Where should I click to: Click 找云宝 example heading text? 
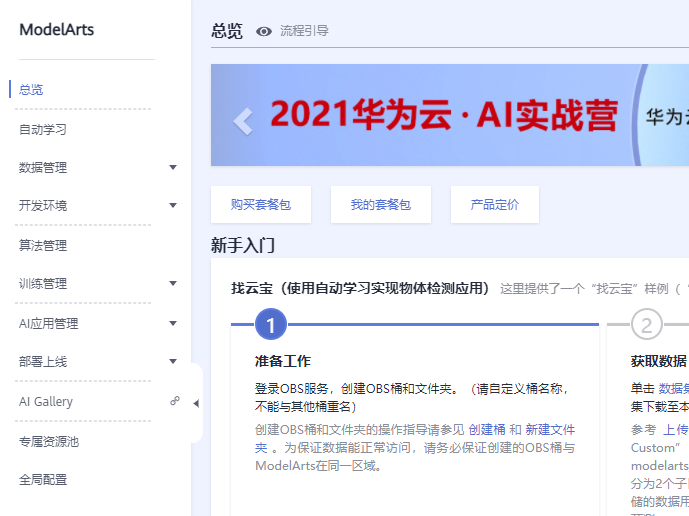[360, 288]
